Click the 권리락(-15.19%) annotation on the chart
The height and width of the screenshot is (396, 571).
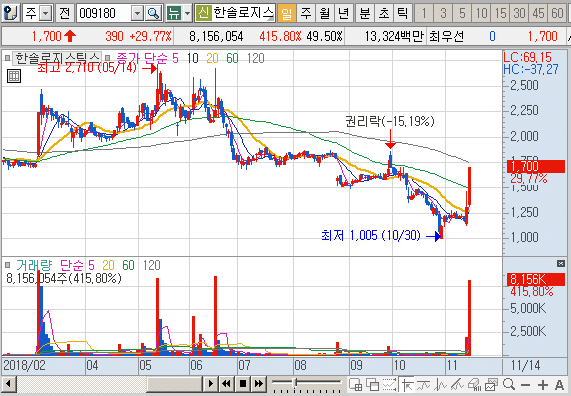click(390, 121)
